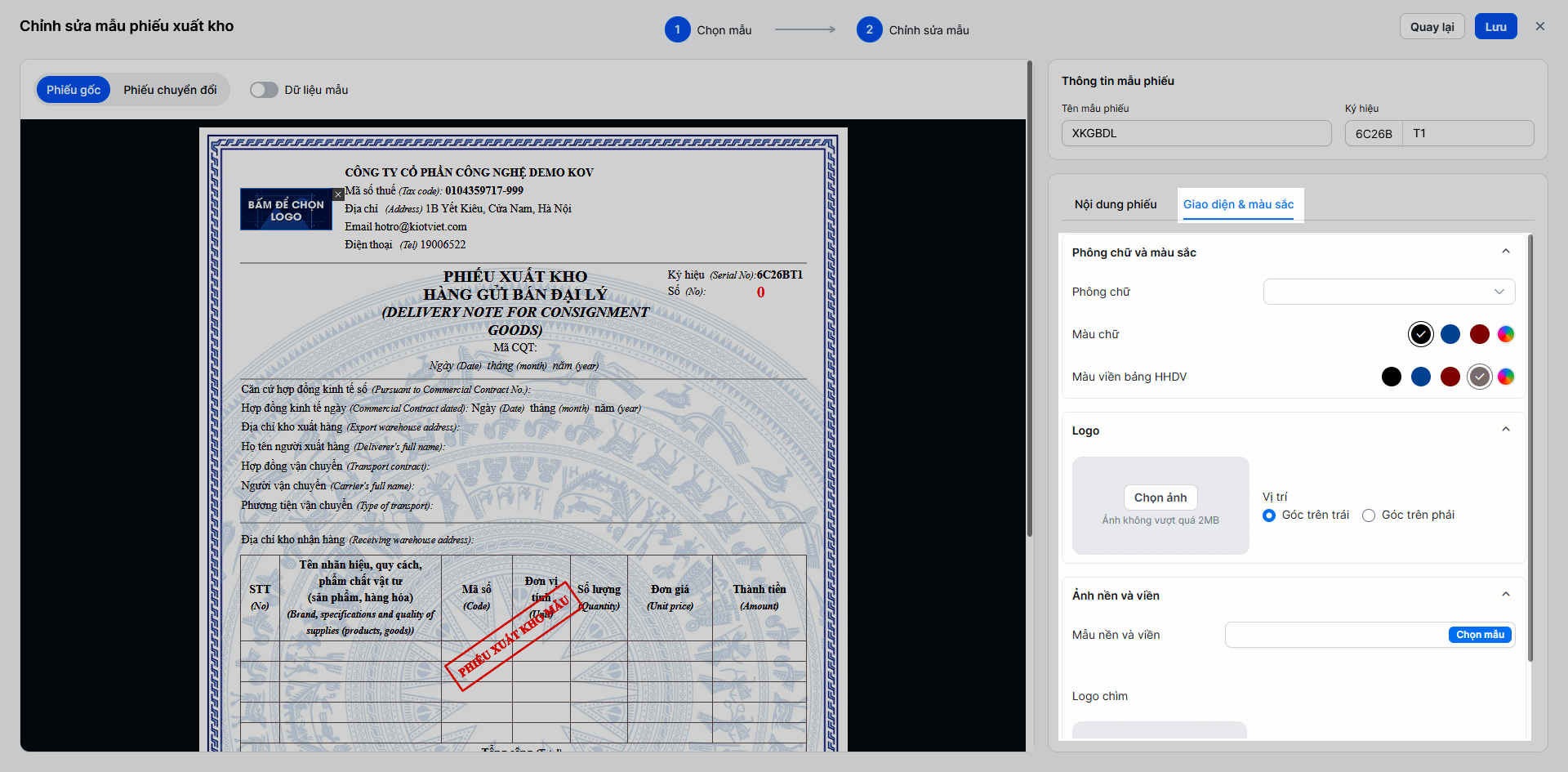1568x772 pixels.
Task: Open the Nội dung phiếu tab
Action: pyautogui.click(x=1116, y=204)
